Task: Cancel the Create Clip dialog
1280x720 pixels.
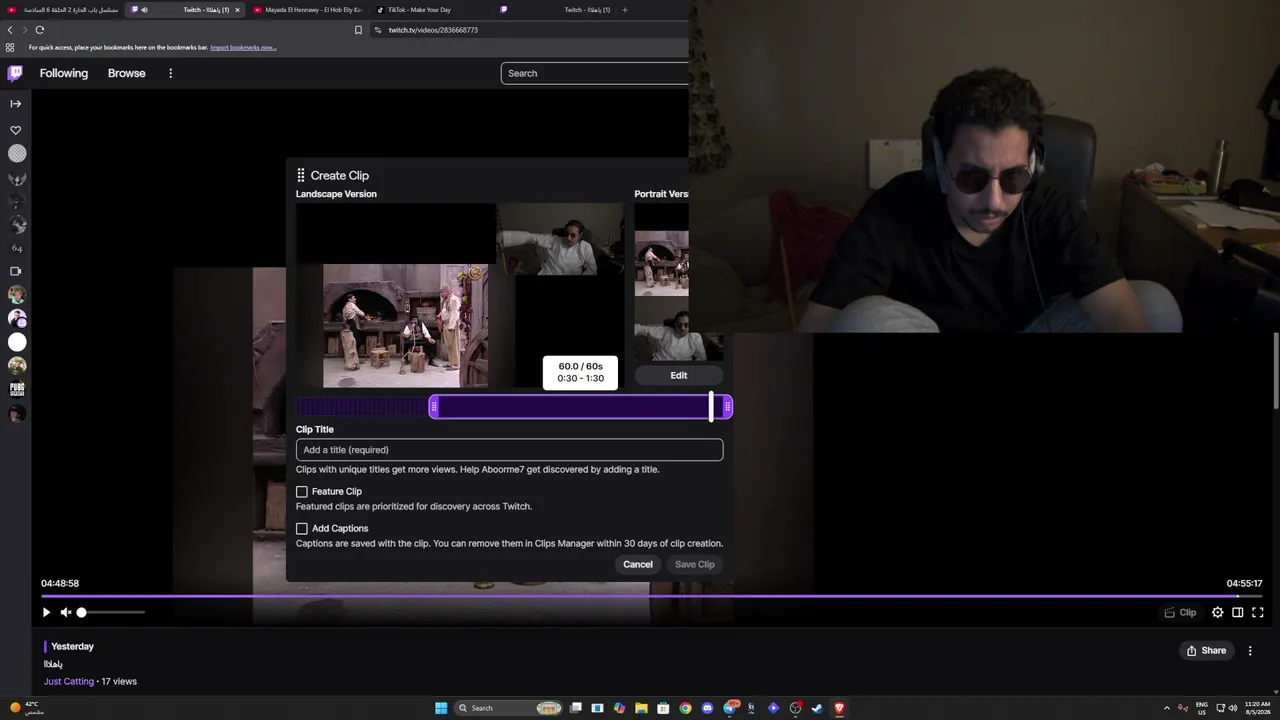Action: [x=638, y=565]
